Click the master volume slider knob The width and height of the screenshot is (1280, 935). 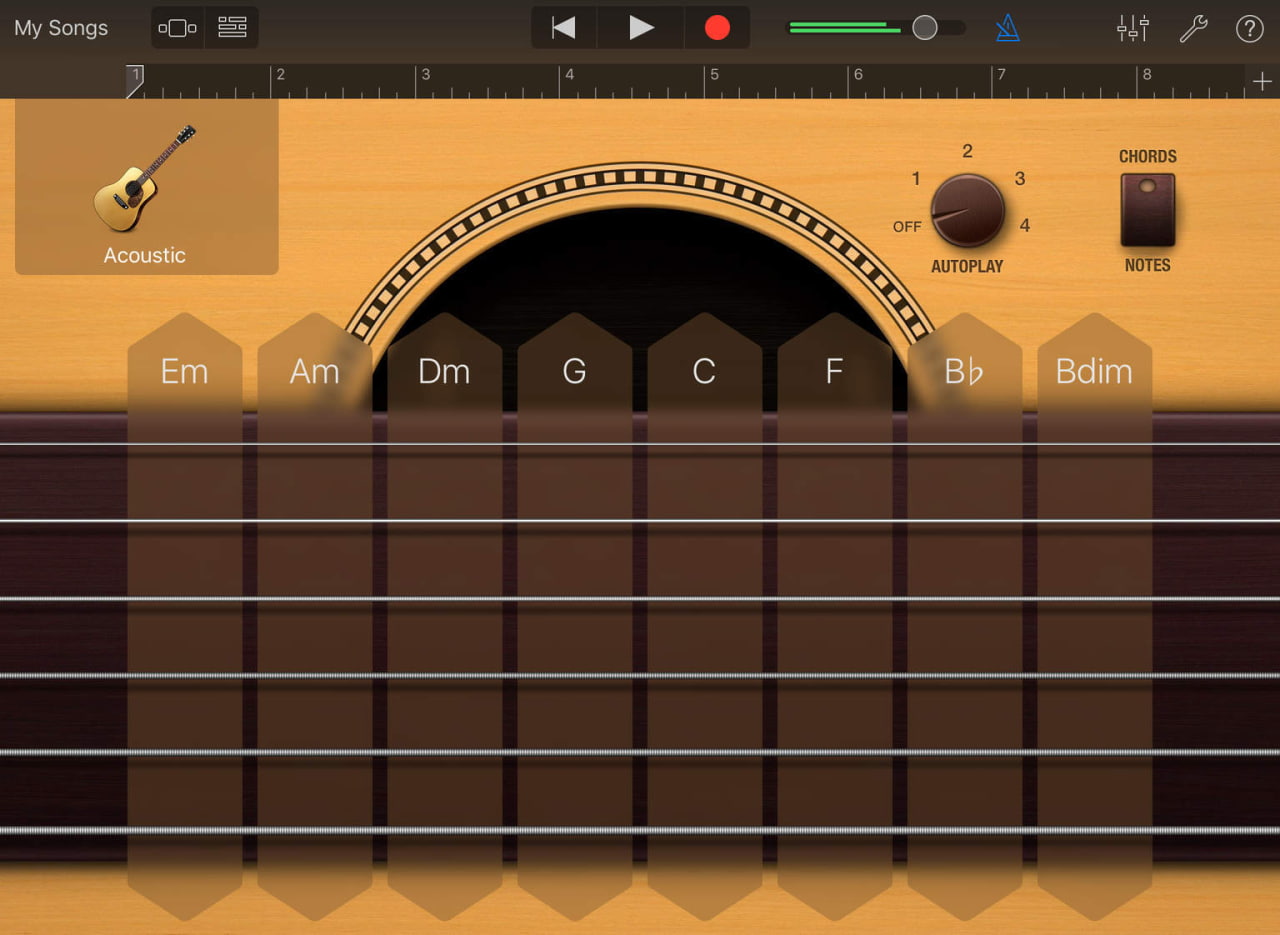point(925,28)
